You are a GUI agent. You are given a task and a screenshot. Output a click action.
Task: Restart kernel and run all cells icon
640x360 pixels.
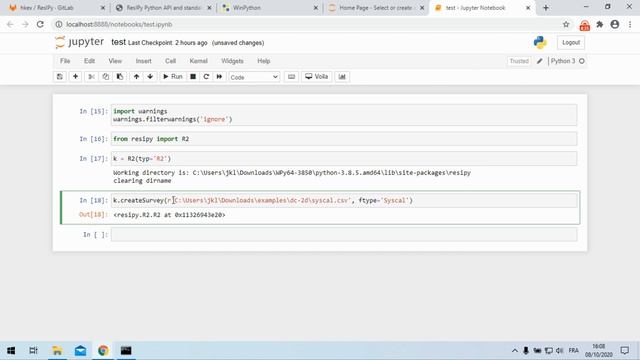pyautogui.click(x=219, y=77)
